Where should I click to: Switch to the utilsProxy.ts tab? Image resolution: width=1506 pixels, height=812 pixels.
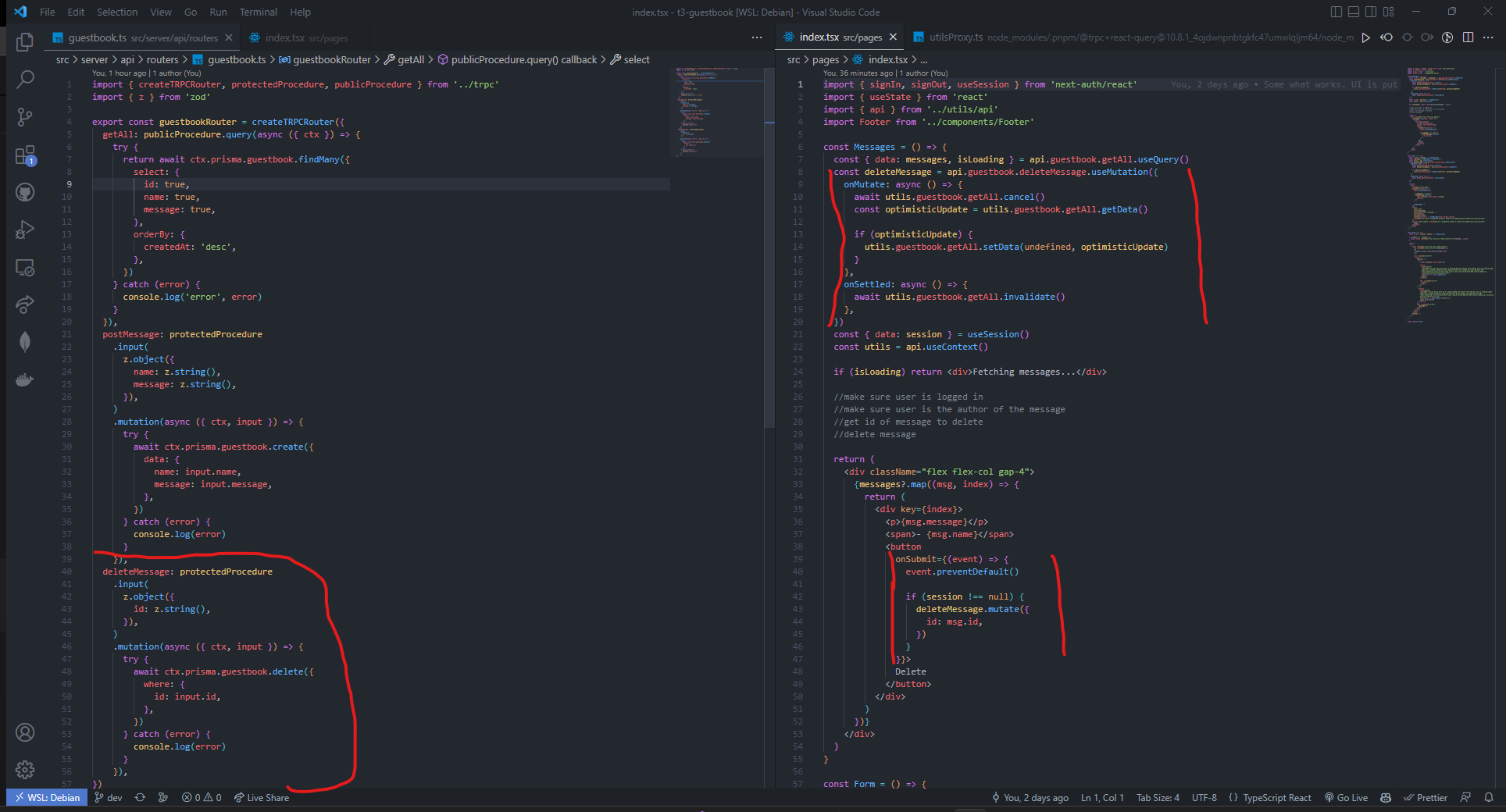coord(1133,37)
